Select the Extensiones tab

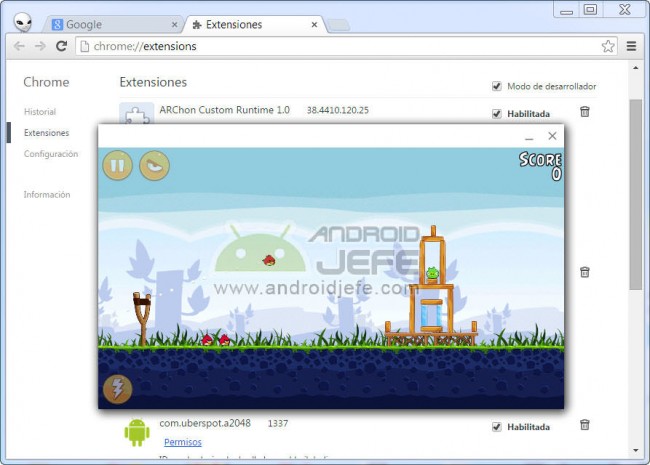(254, 24)
